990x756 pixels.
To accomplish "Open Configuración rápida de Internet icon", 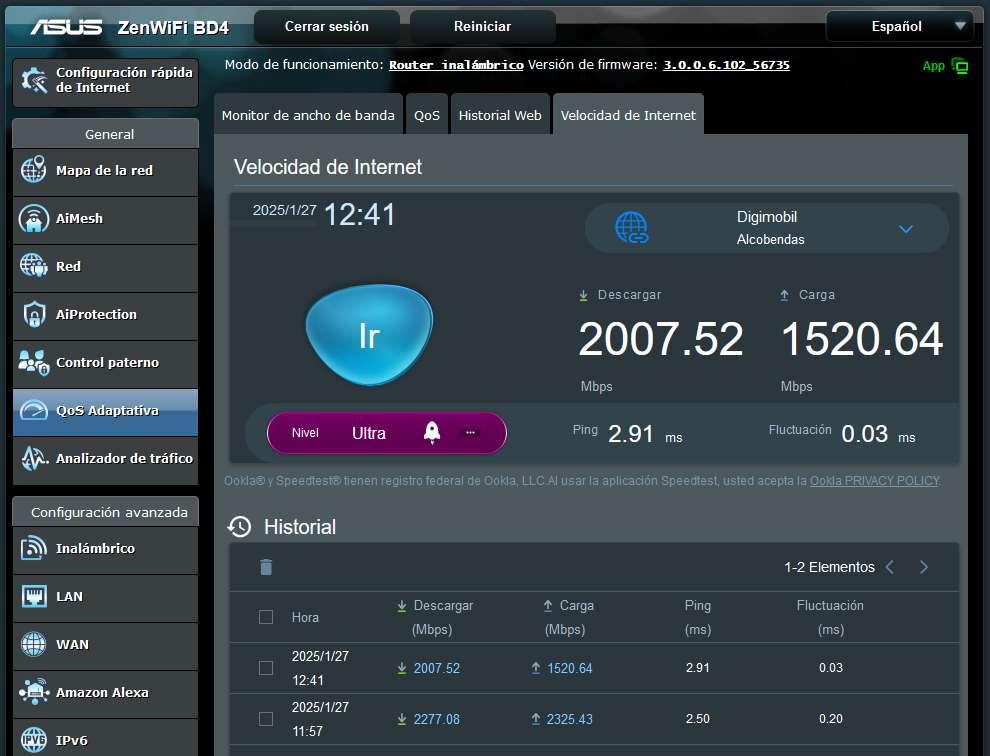I will pos(34,80).
